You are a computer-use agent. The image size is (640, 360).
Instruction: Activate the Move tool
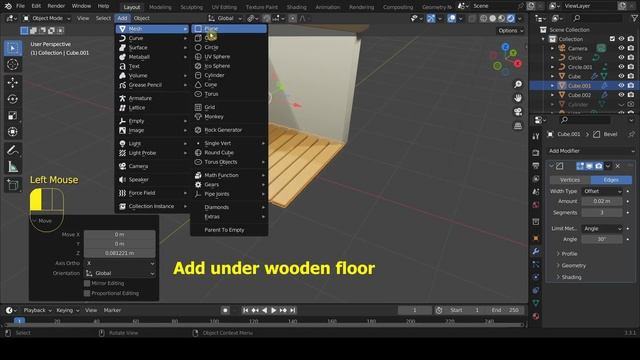[x=13, y=82]
